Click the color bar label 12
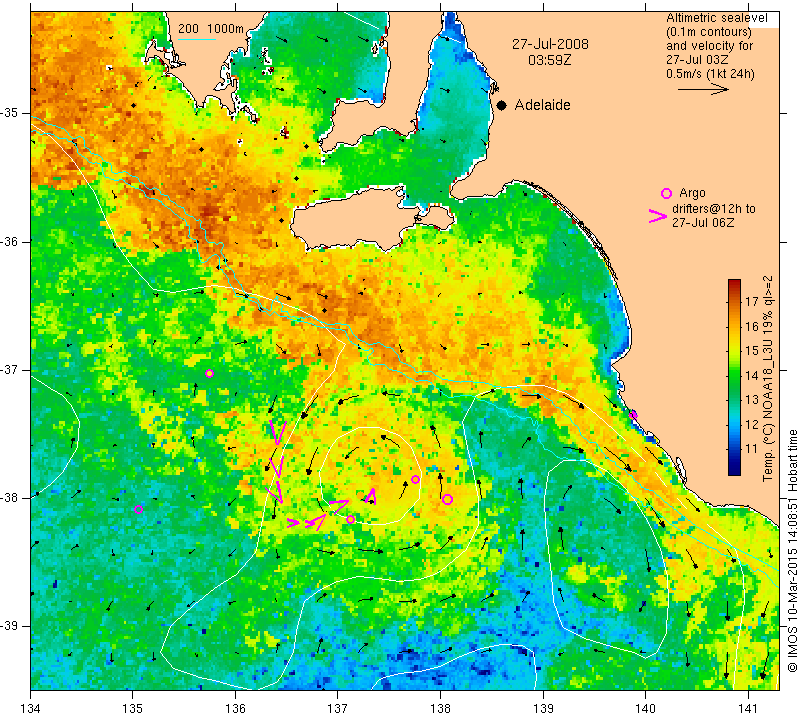 [752, 424]
